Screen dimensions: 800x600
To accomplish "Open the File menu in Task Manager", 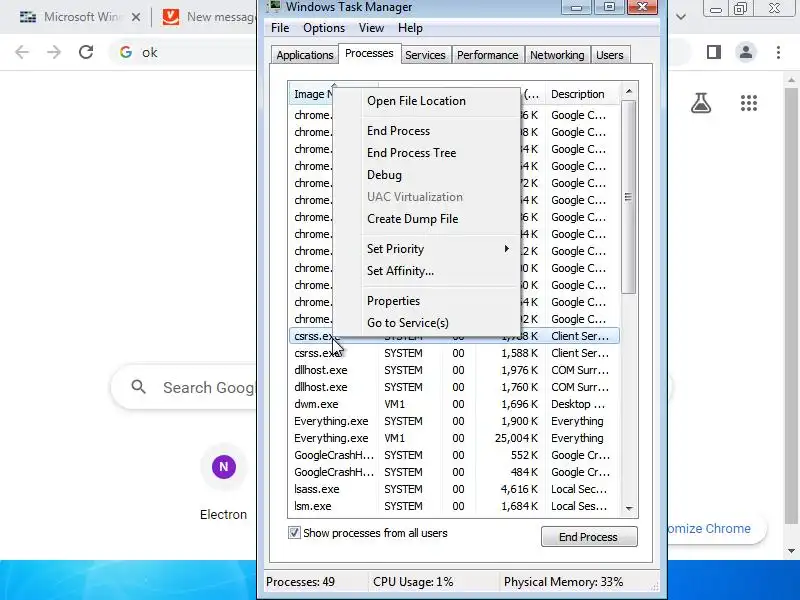I will pyautogui.click(x=280, y=28).
